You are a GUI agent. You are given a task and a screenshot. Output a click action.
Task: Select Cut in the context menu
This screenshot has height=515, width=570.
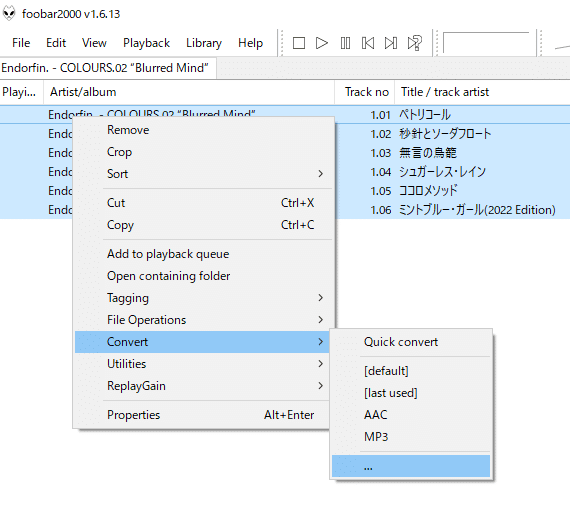pyautogui.click(x=204, y=203)
